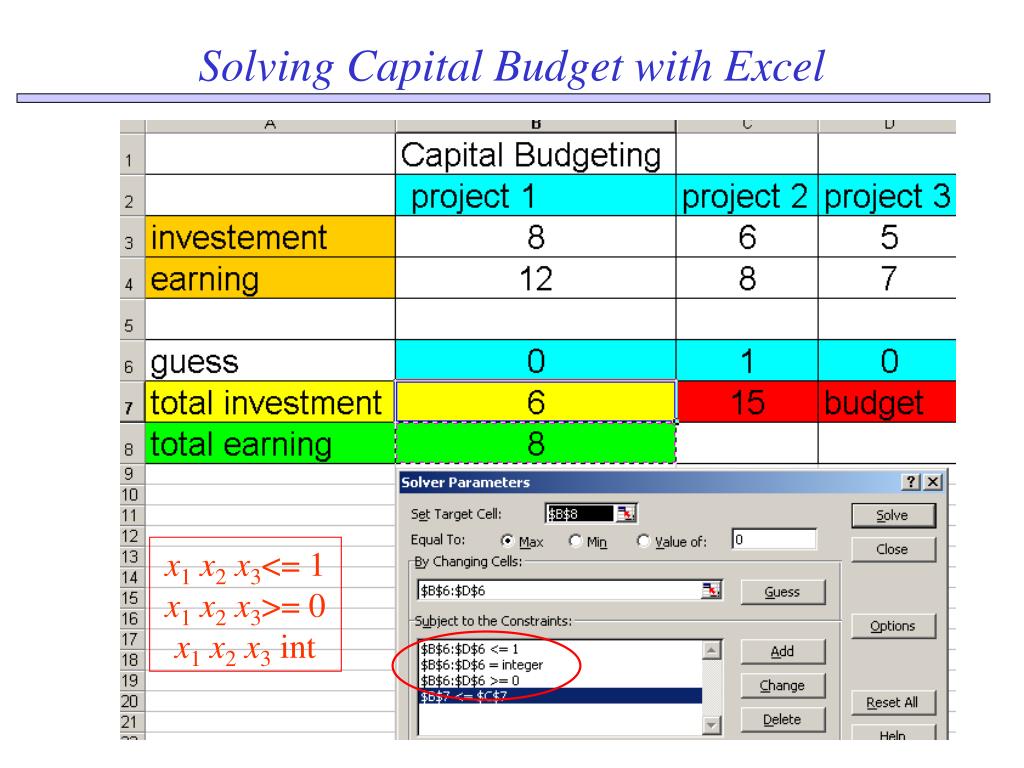1024x768 pixels.
Task: Click the investement label cell
Action: point(270,236)
